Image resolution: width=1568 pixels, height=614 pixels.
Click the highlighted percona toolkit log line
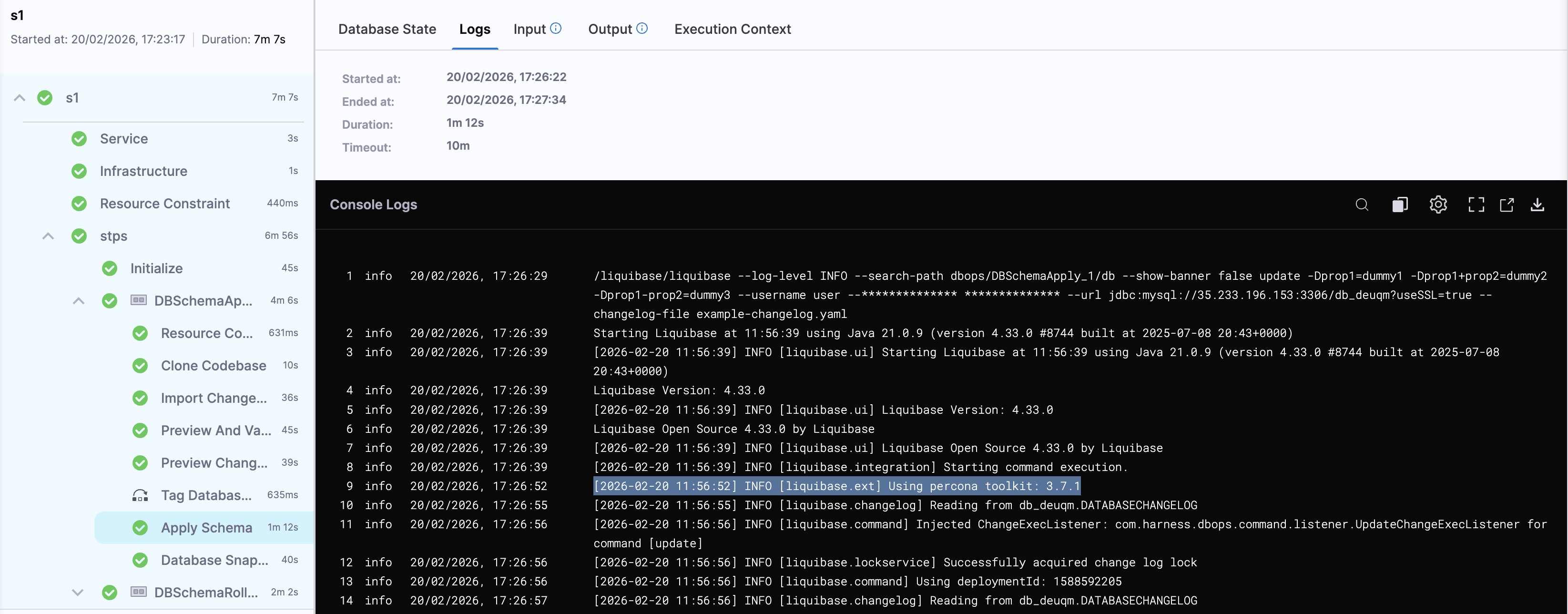pyautogui.click(x=837, y=485)
